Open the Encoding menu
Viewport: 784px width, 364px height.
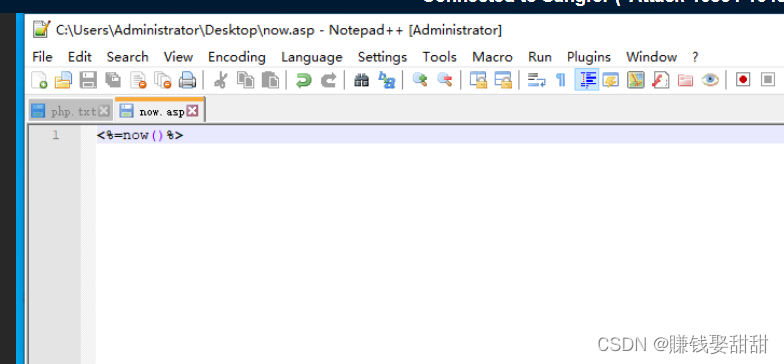point(236,57)
